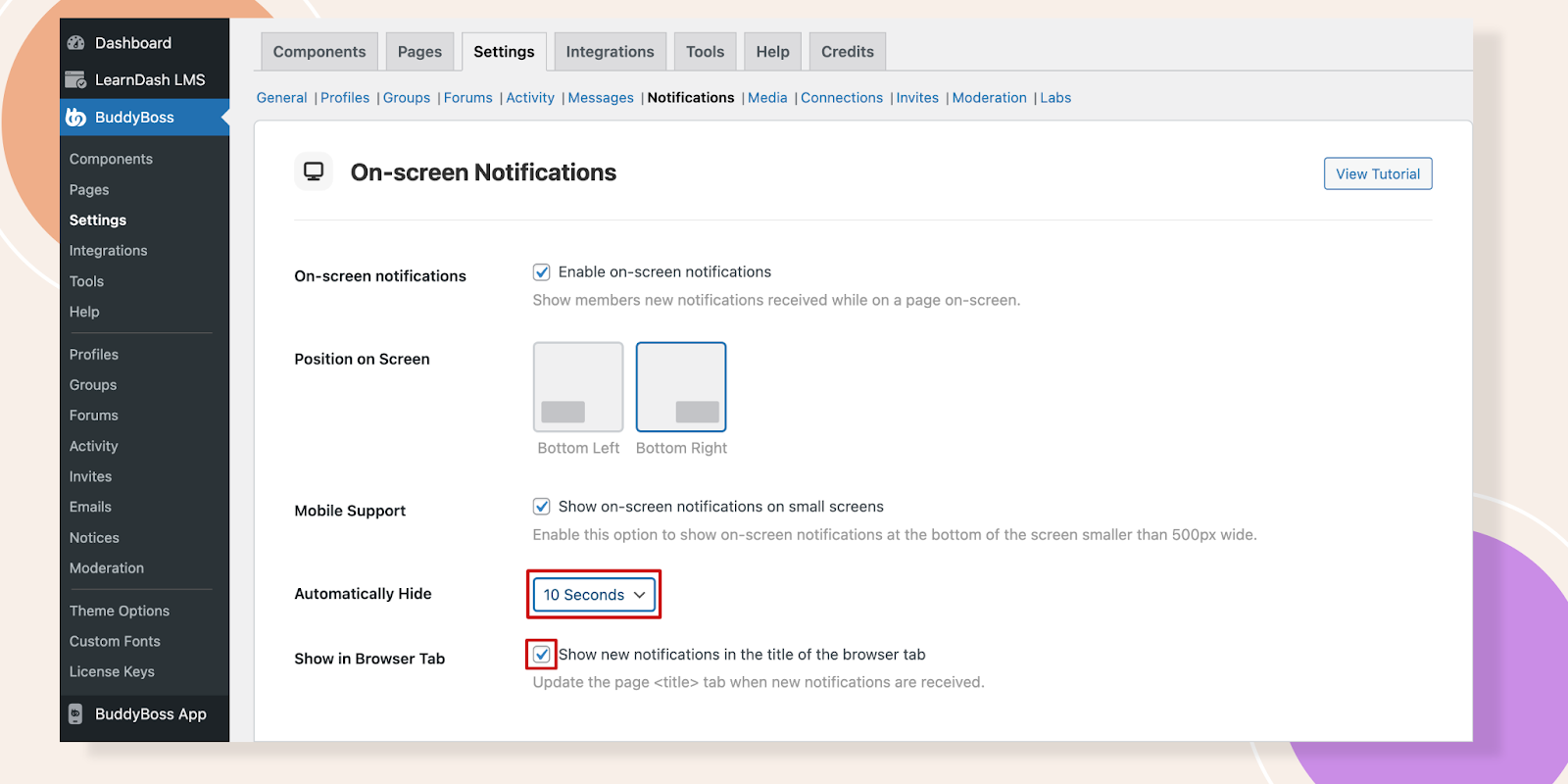Open the Invites settings sub-link
This screenshot has width=1568, height=784.
point(917,98)
